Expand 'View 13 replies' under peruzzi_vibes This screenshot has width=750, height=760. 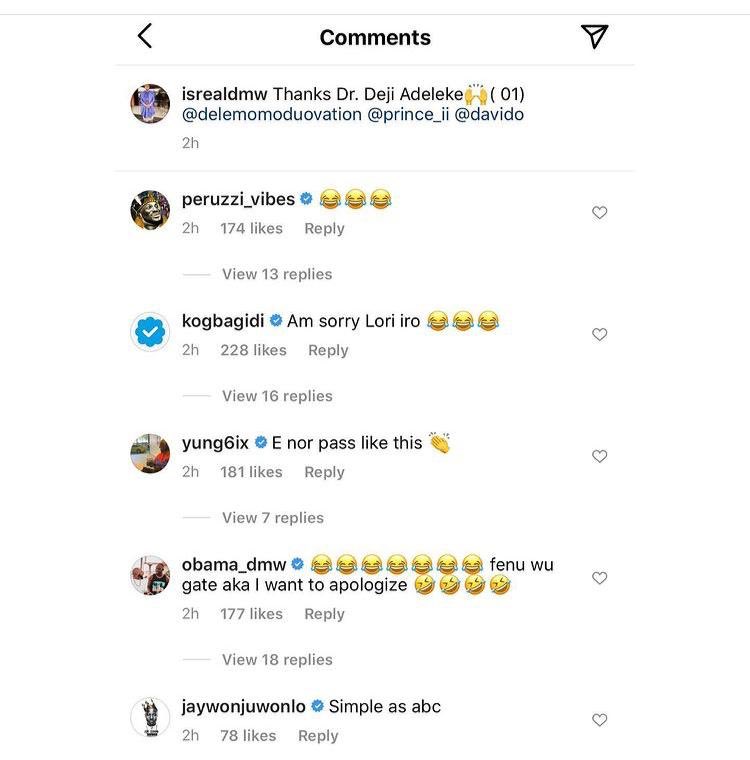(277, 274)
